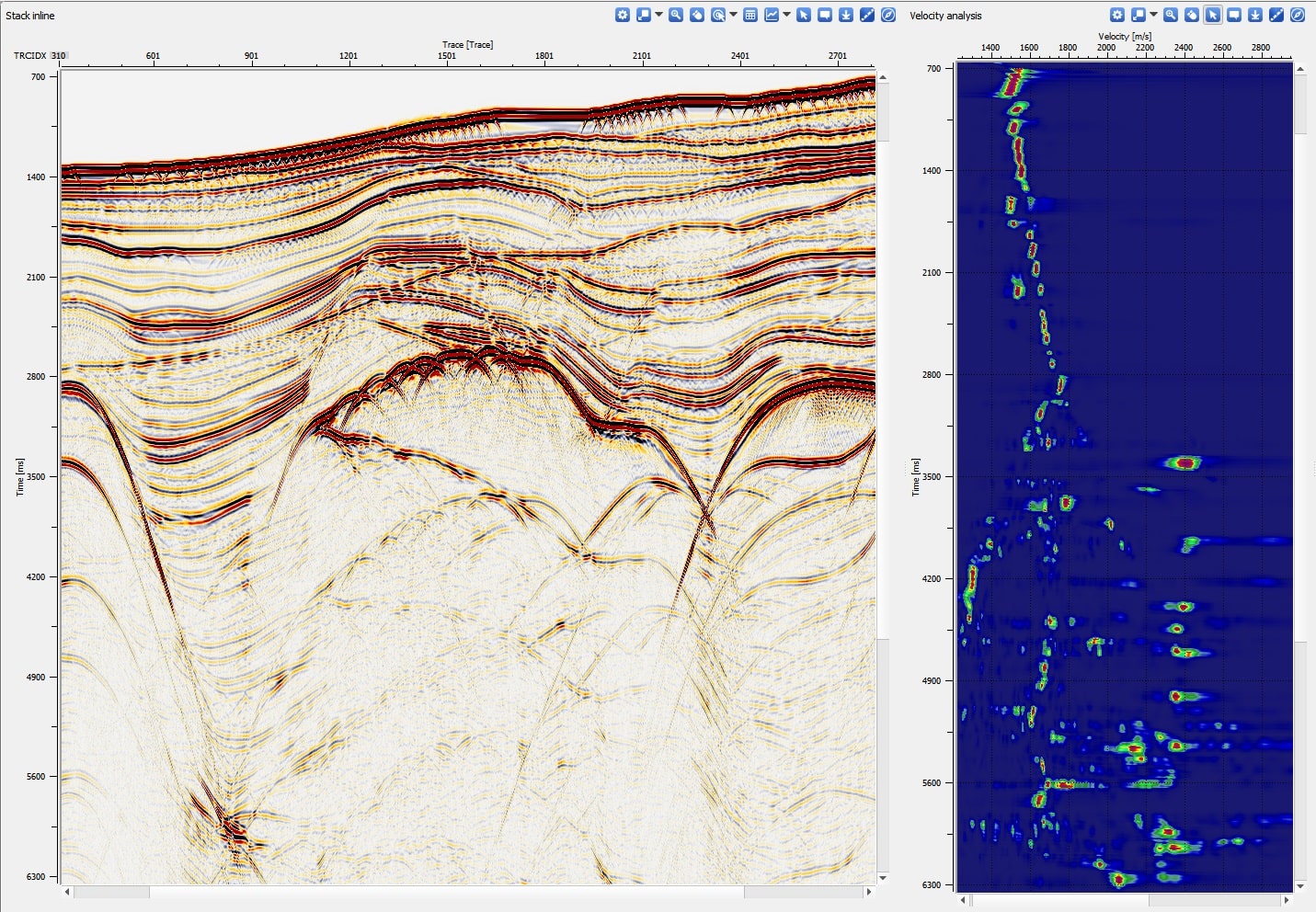The width and height of the screenshot is (1316, 912).
Task: Expand line chart dropdown arrow in Stack inline
Action: [787, 15]
